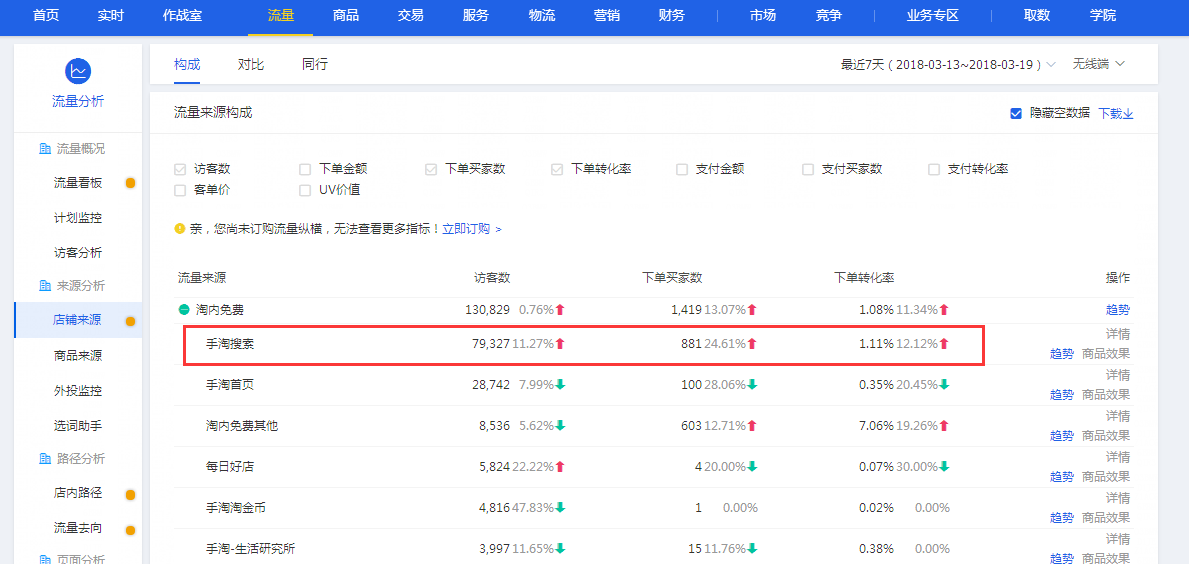Click the yellow notice icon beside 亲，您尚未订购
This screenshot has width=1189, height=564.
(x=180, y=228)
